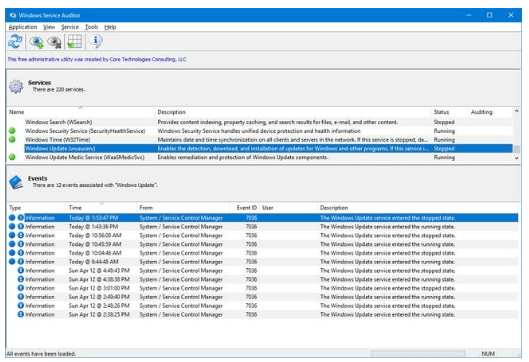Click green status dot for Windows Time
Image resolution: width=529 pixels, height=362 pixels.
[x=12, y=139]
